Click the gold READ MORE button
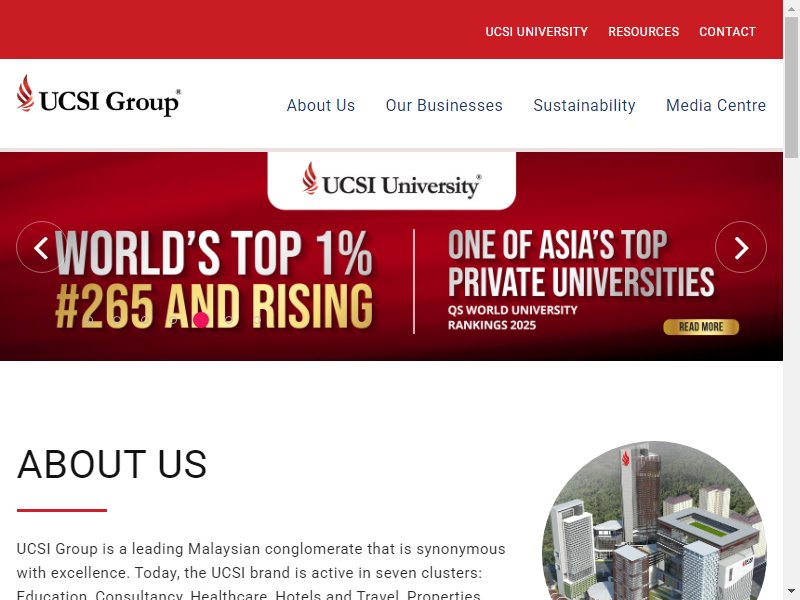The height and width of the screenshot is (600, 800). 701,327
